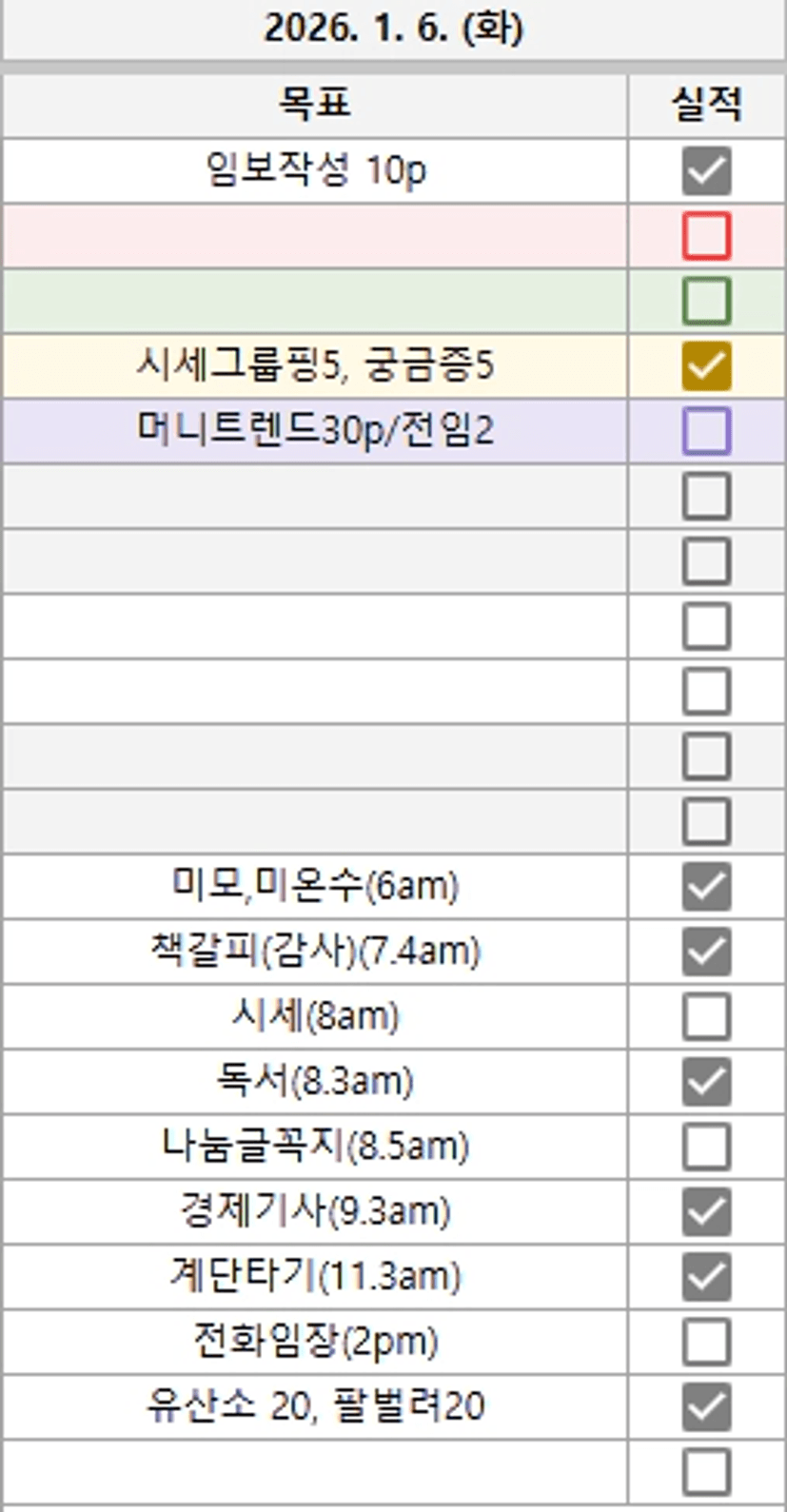
Task: Click the 실적 column header
Action: coord(706,103)
